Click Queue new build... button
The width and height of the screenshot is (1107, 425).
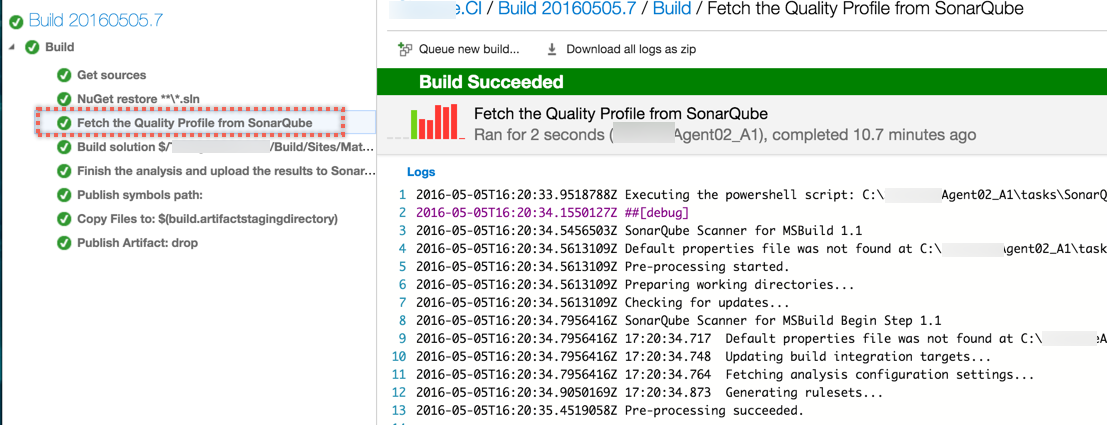click(469, 49)
